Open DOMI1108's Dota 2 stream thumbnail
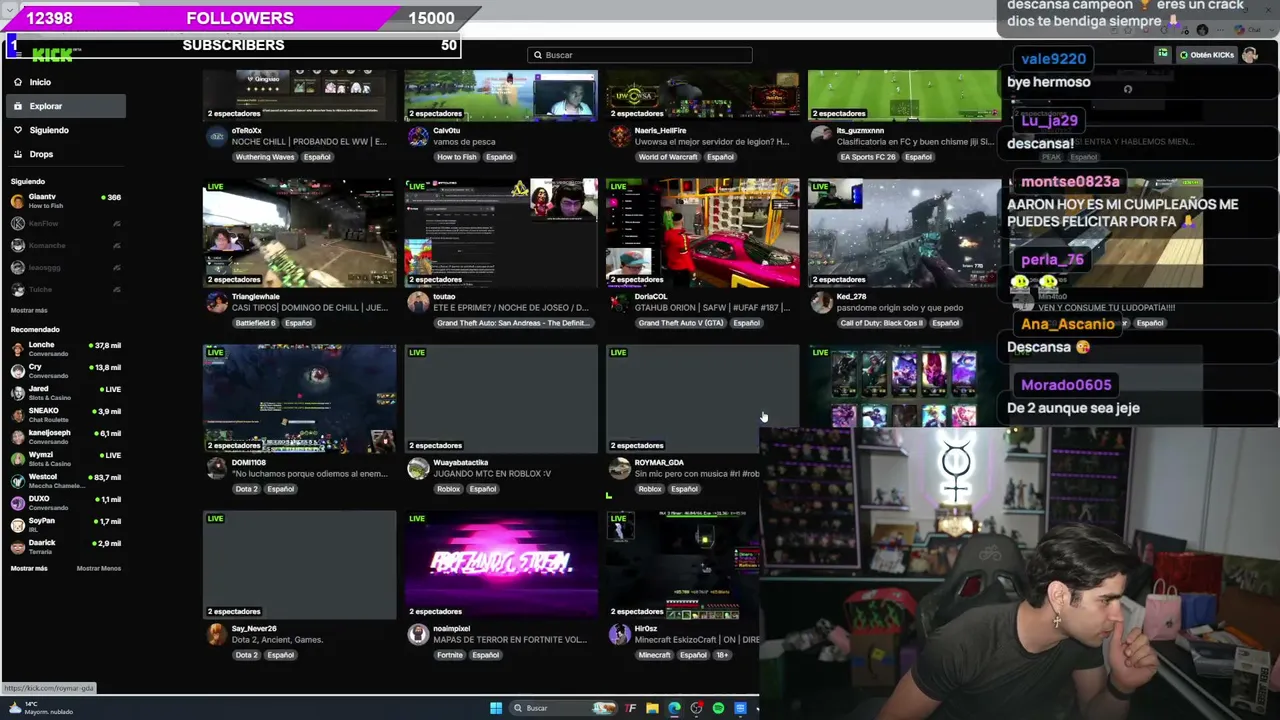This screenshot has height=720, width=1280. click(x=300, y=399)
